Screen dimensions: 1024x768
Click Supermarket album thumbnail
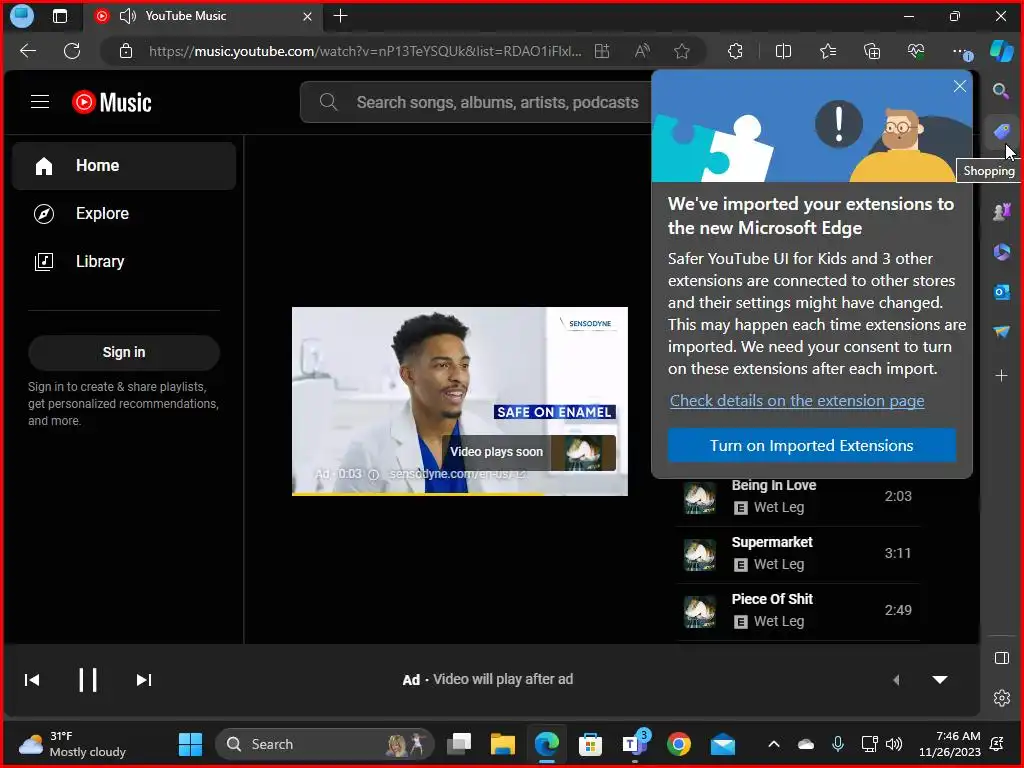coord(699,554)
